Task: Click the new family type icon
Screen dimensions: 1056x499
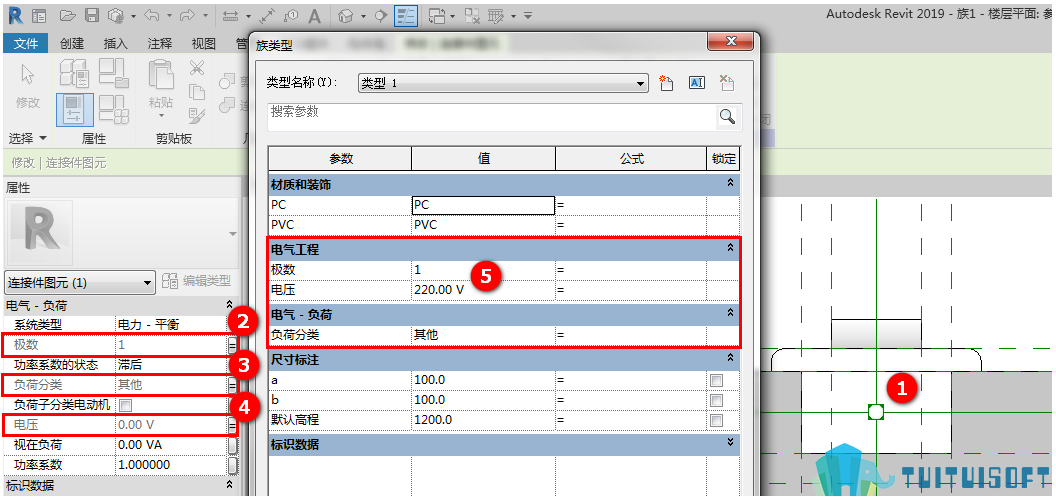Action: (667, 83)
